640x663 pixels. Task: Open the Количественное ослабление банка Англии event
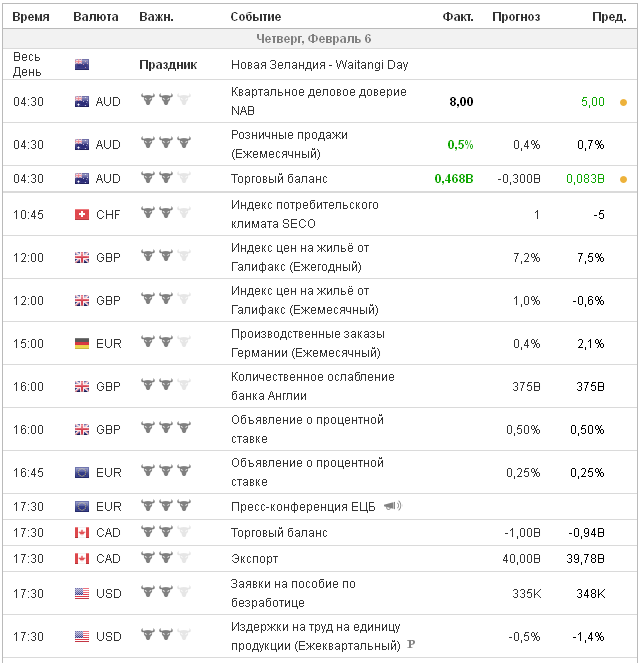(312, 386)
